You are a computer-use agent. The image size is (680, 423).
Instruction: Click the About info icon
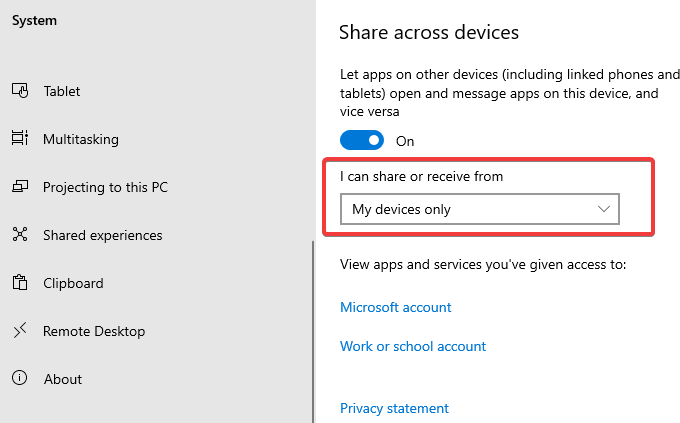click(x=20, y=378)
